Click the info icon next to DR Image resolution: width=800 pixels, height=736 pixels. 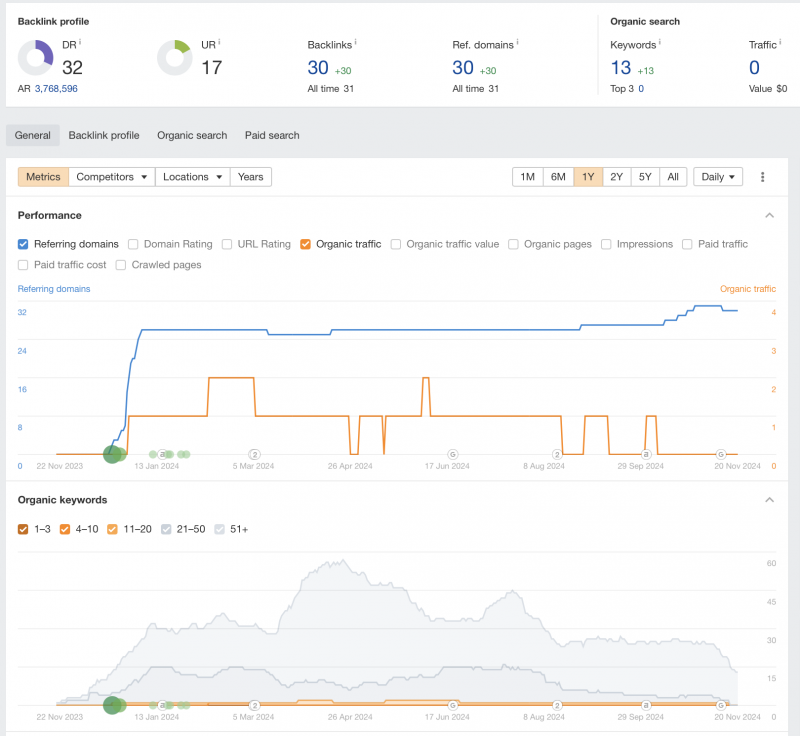pos(80,42)
